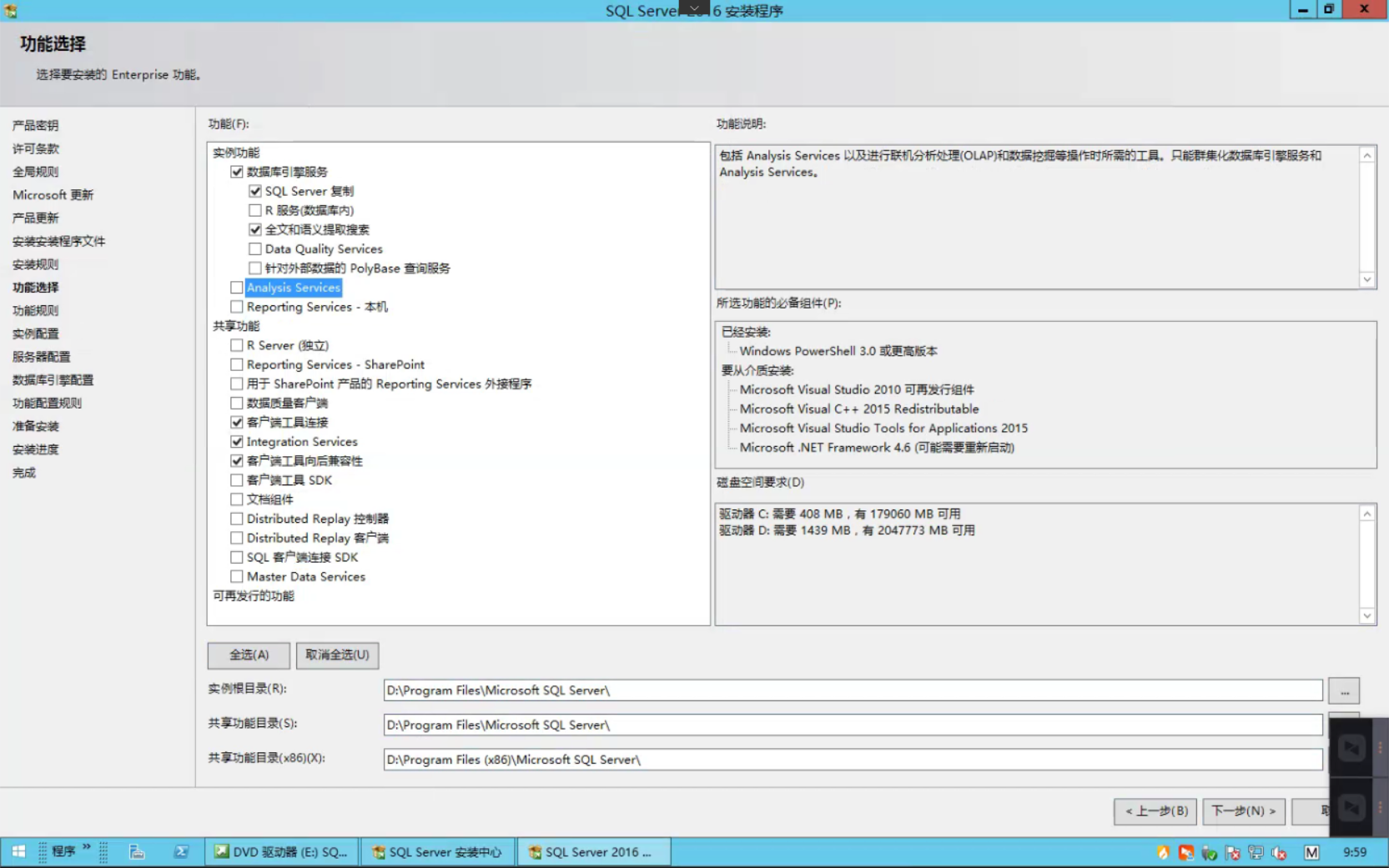1389x868 pixels.
Task: Enable Data Quality Services checkbox
Action: coord(255,248)
